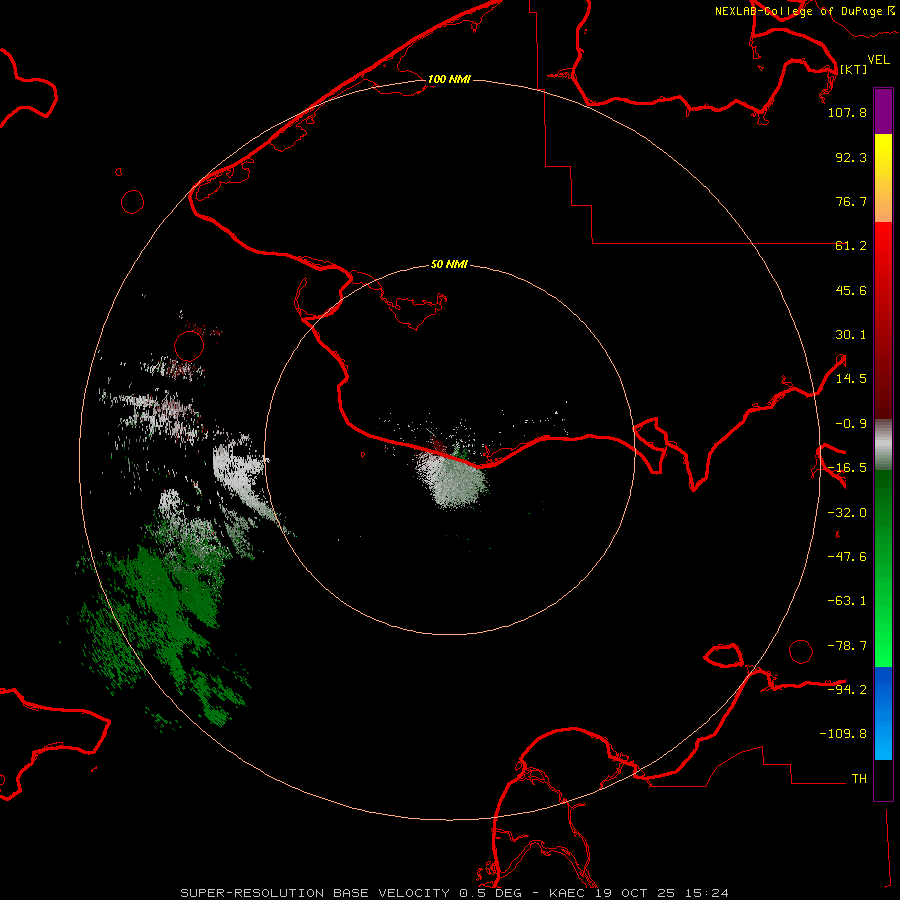Click the 107.8 scale value

point(847,112)
